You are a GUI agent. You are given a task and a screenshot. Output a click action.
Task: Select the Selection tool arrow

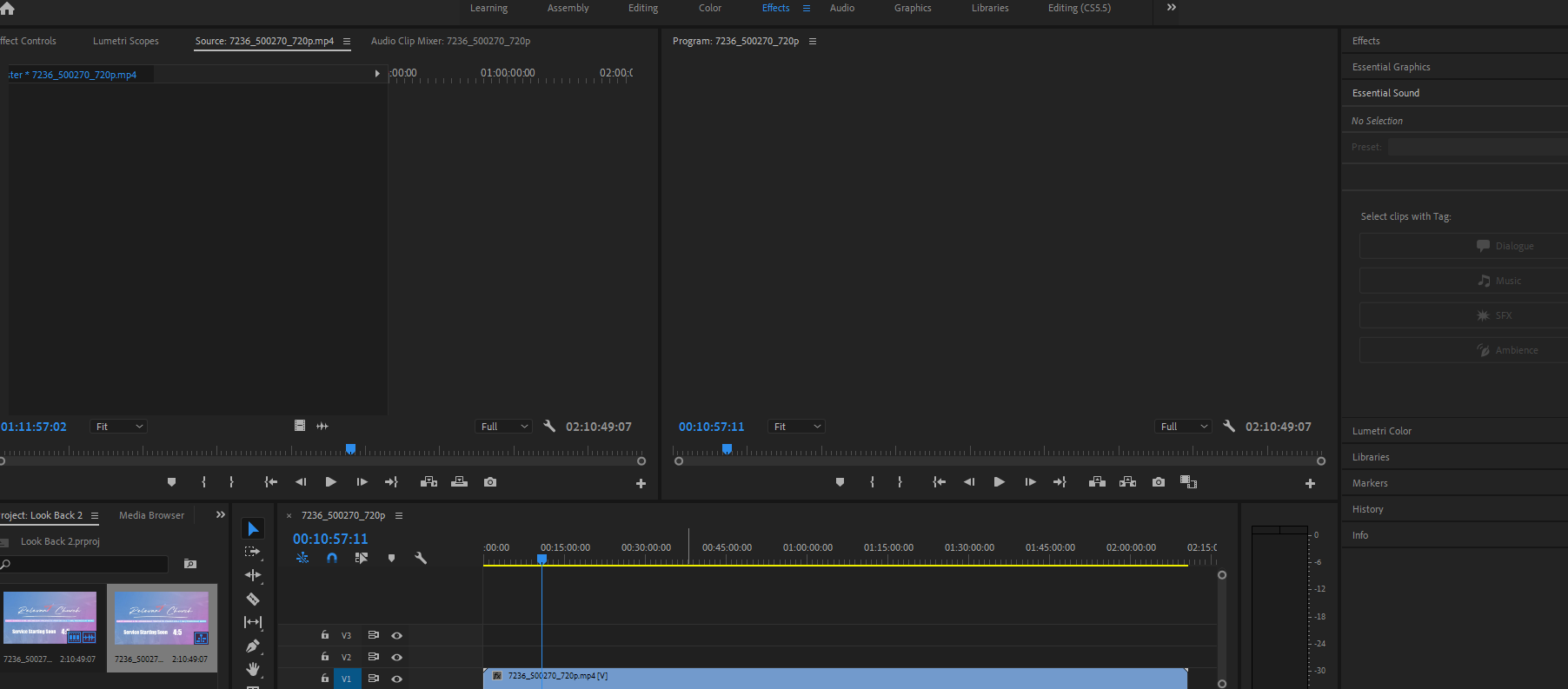point(253,529)
